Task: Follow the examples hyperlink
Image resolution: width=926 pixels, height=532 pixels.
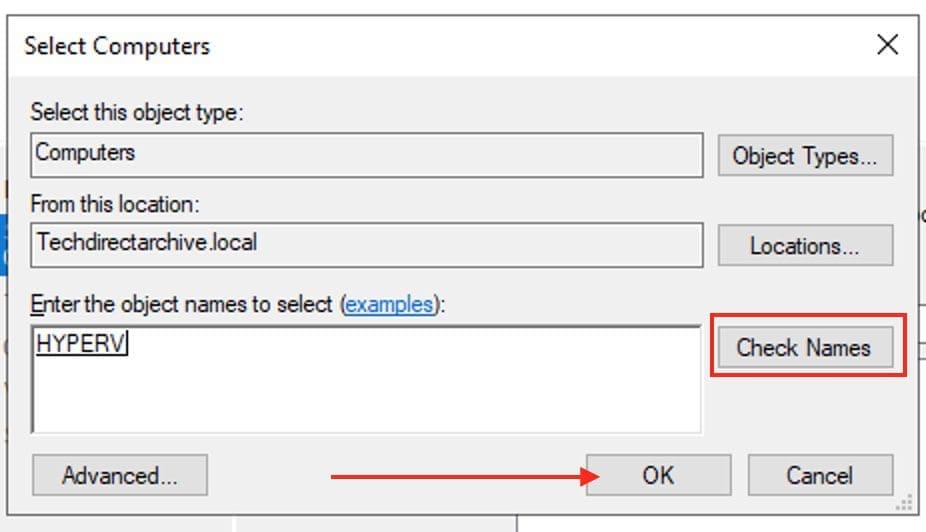Action: [388, 304]
